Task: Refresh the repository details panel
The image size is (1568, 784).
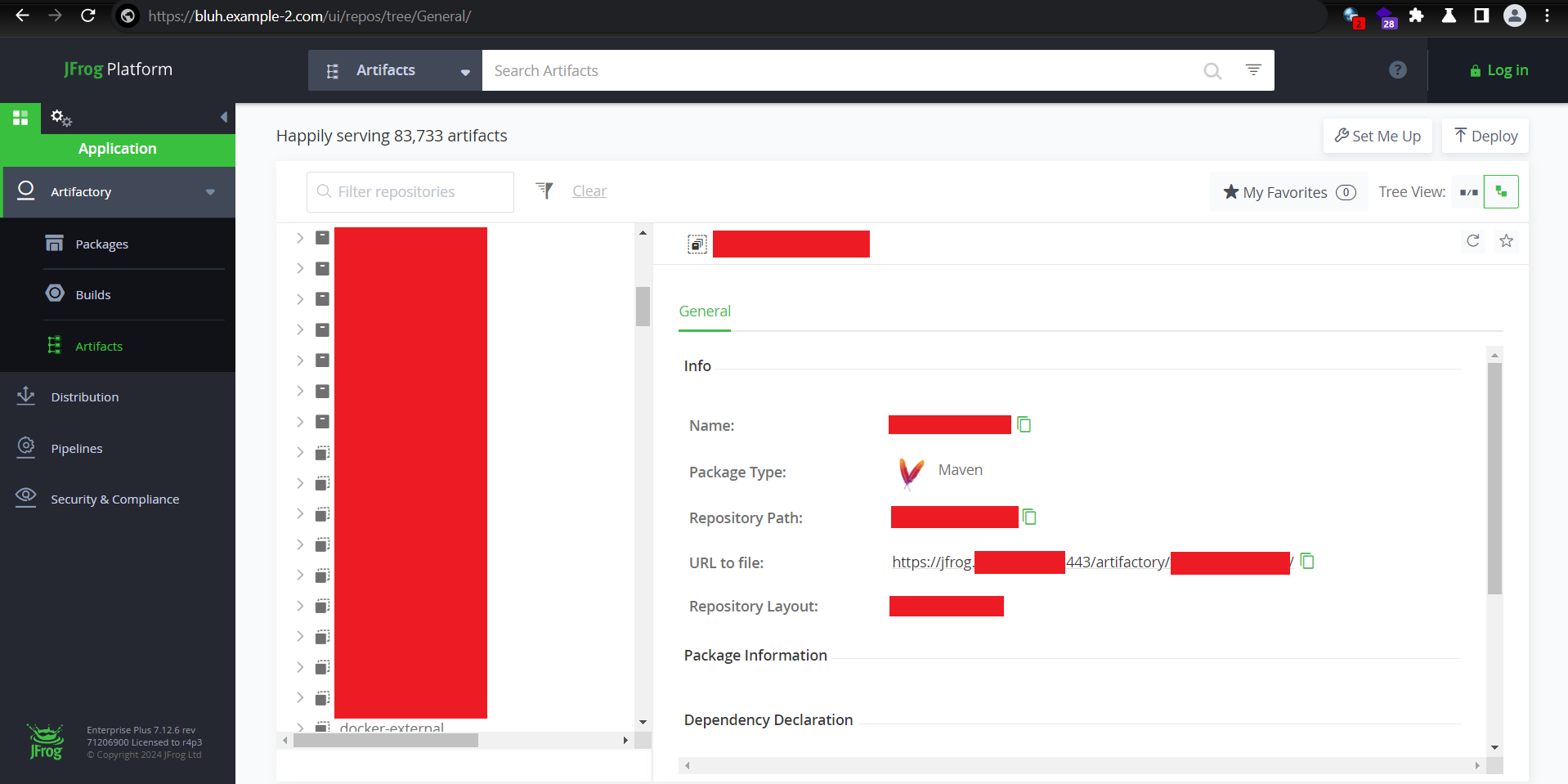Action: tap(1472, 240)
